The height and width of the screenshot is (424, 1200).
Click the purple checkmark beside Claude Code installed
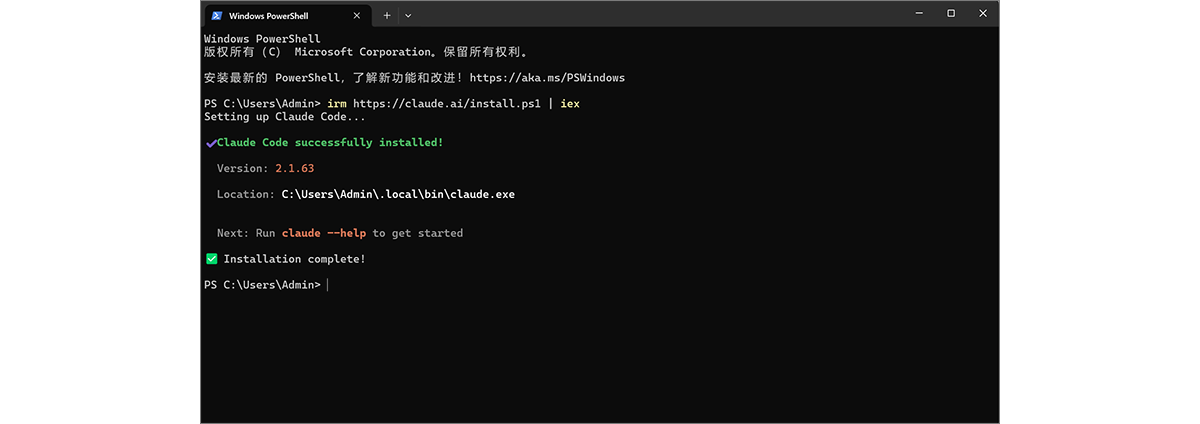pyautogui.click(x=210, y=143)
